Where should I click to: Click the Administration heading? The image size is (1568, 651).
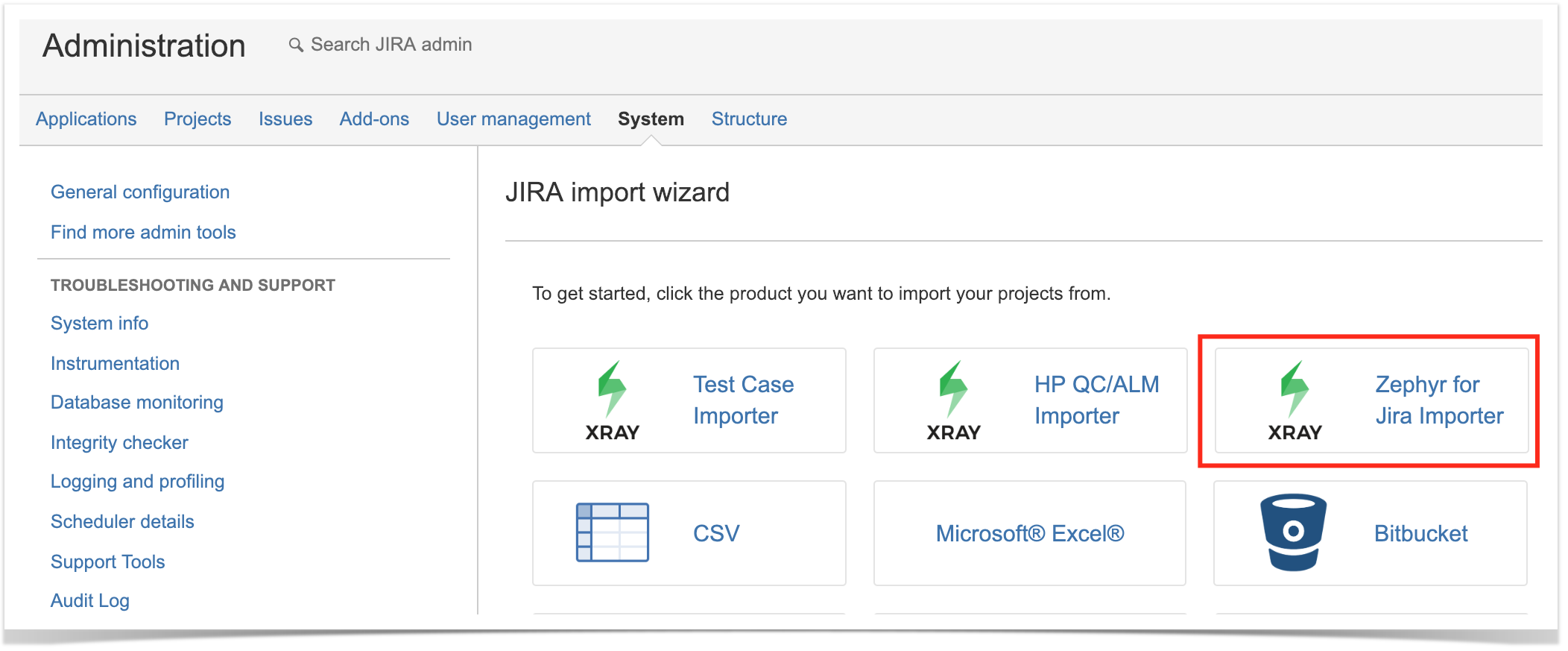point(144,45)
